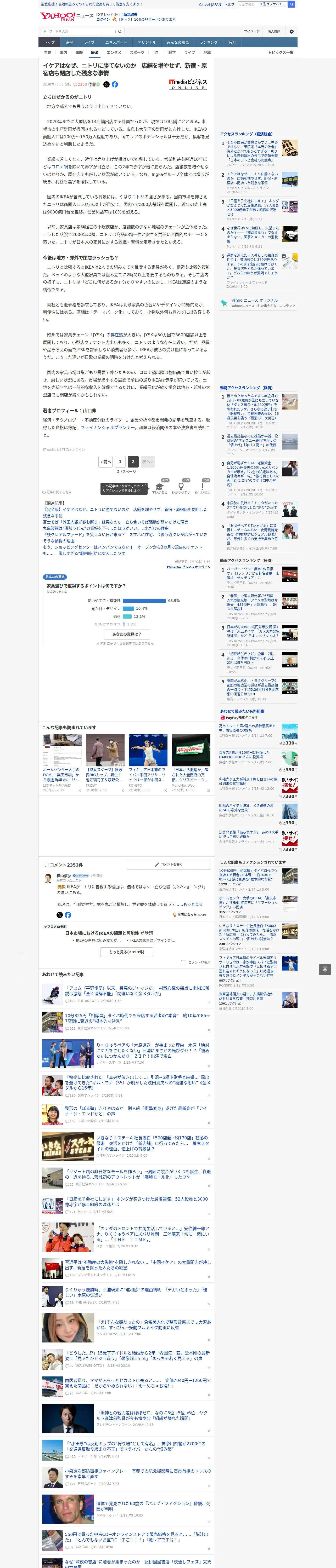Screen dimensions: 336x1568
Task: Click the 使いやすさ・機能性 poll bar
Action: click(x=144, y=600)
